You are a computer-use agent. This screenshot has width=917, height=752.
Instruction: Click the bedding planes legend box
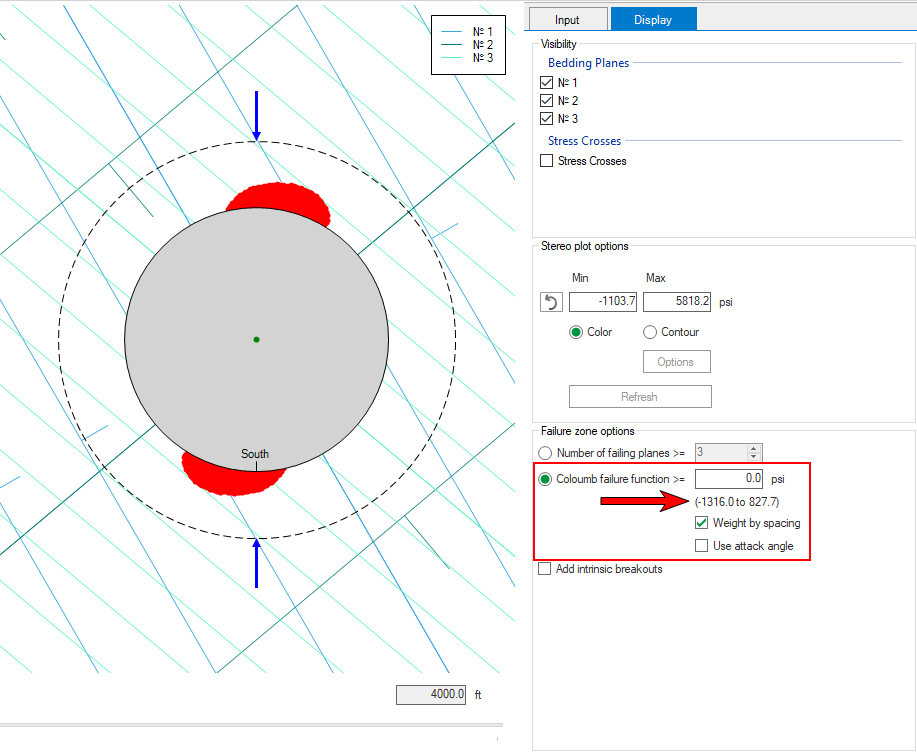point(468,45)
